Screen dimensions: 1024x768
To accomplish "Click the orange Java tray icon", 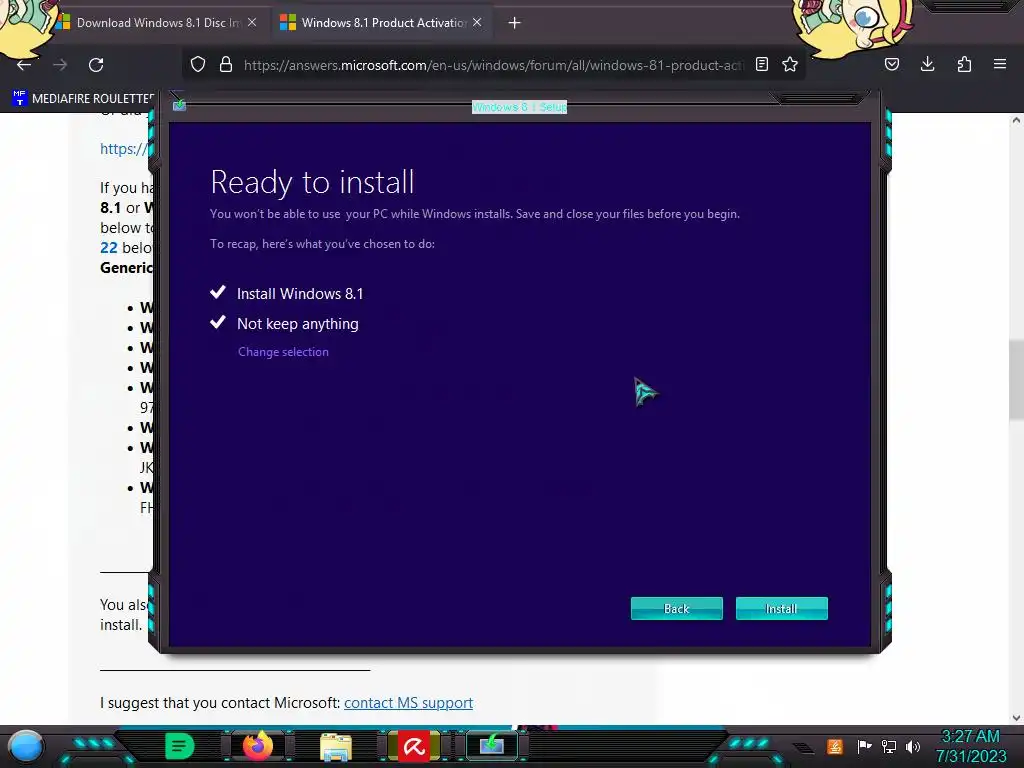I will pyautogui.click(x=835, y=746).
